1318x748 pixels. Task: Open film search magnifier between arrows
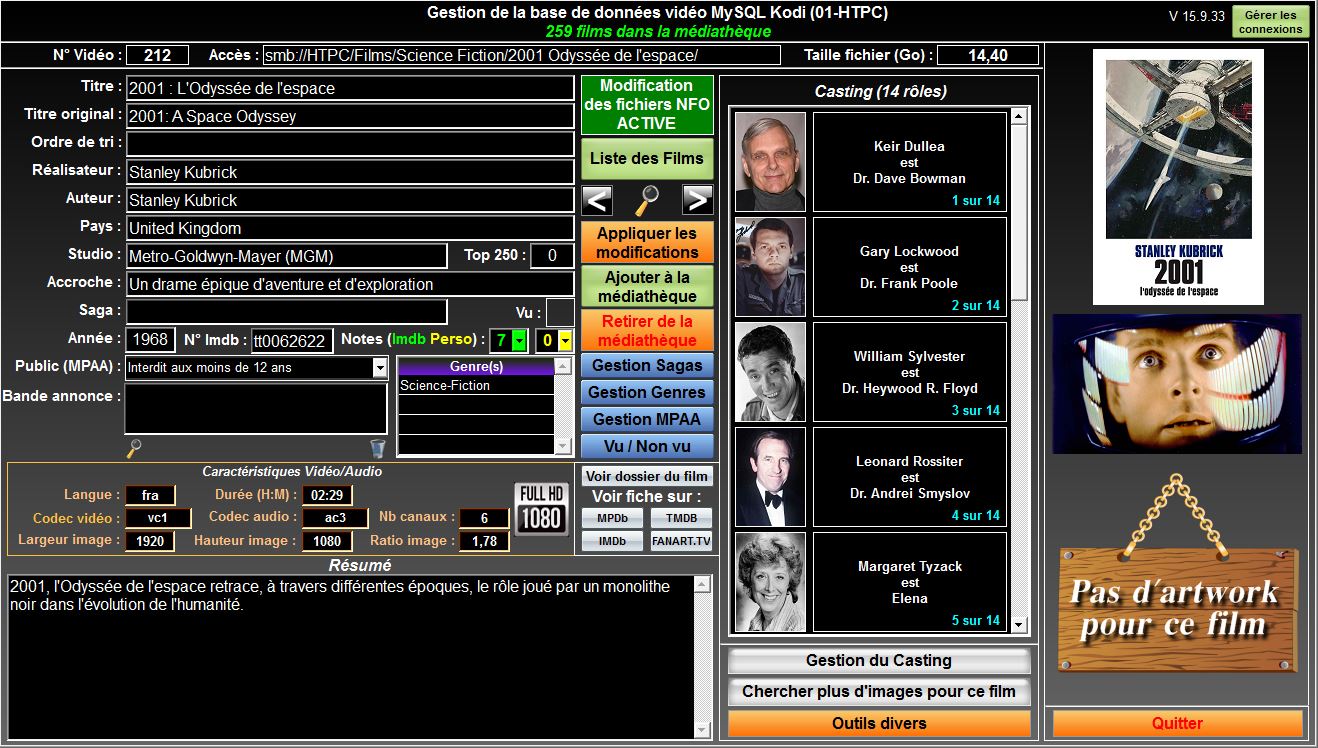[x=648, y=200]
